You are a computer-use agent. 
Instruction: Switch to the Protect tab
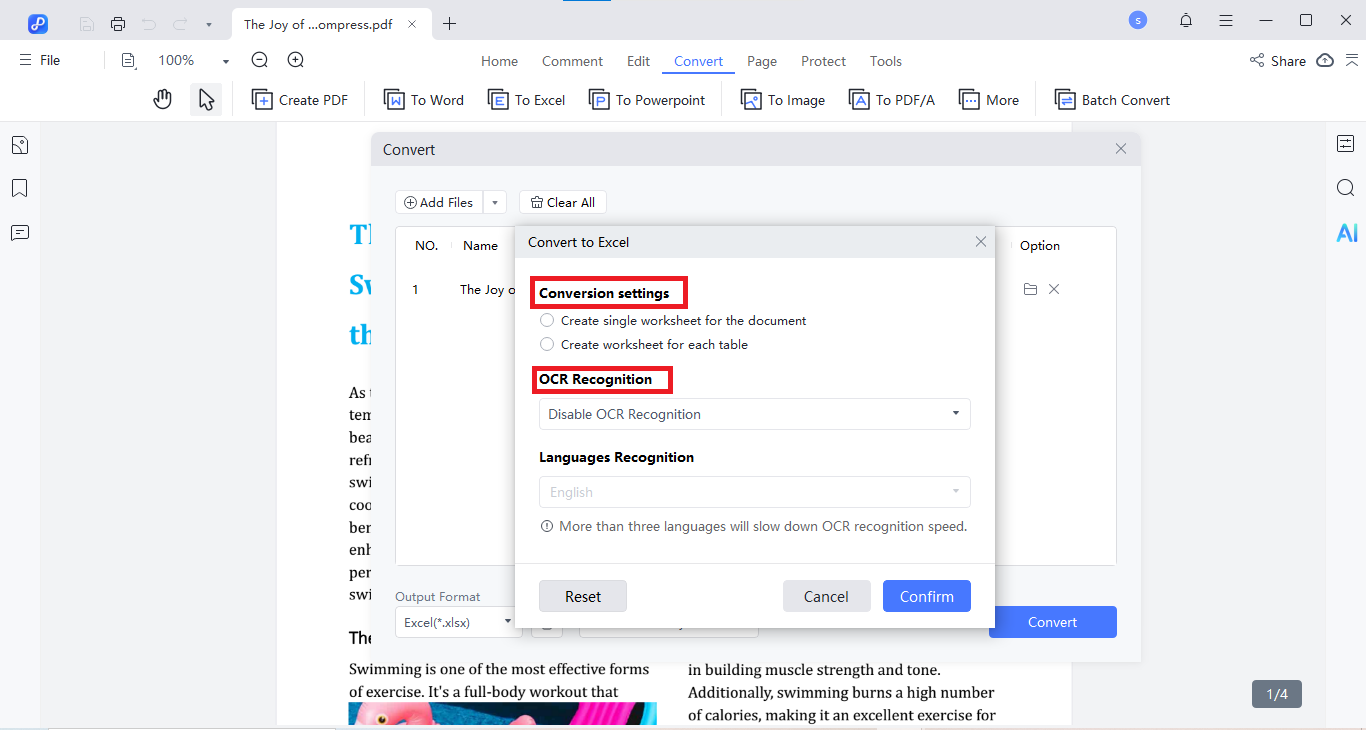(823, 61)
